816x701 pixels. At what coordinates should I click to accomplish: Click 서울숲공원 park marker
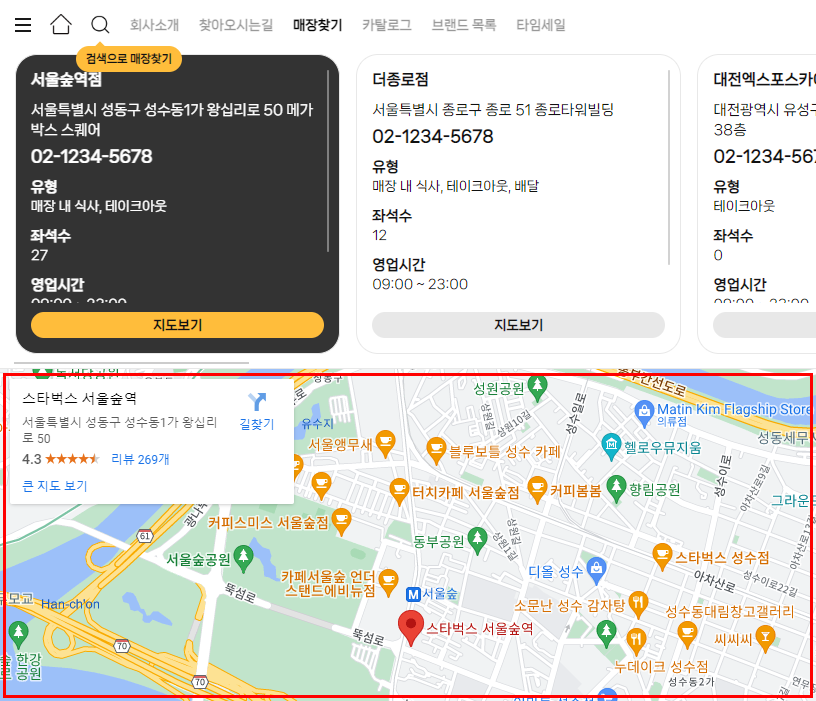pyautogui.click(x=243, y=558)
